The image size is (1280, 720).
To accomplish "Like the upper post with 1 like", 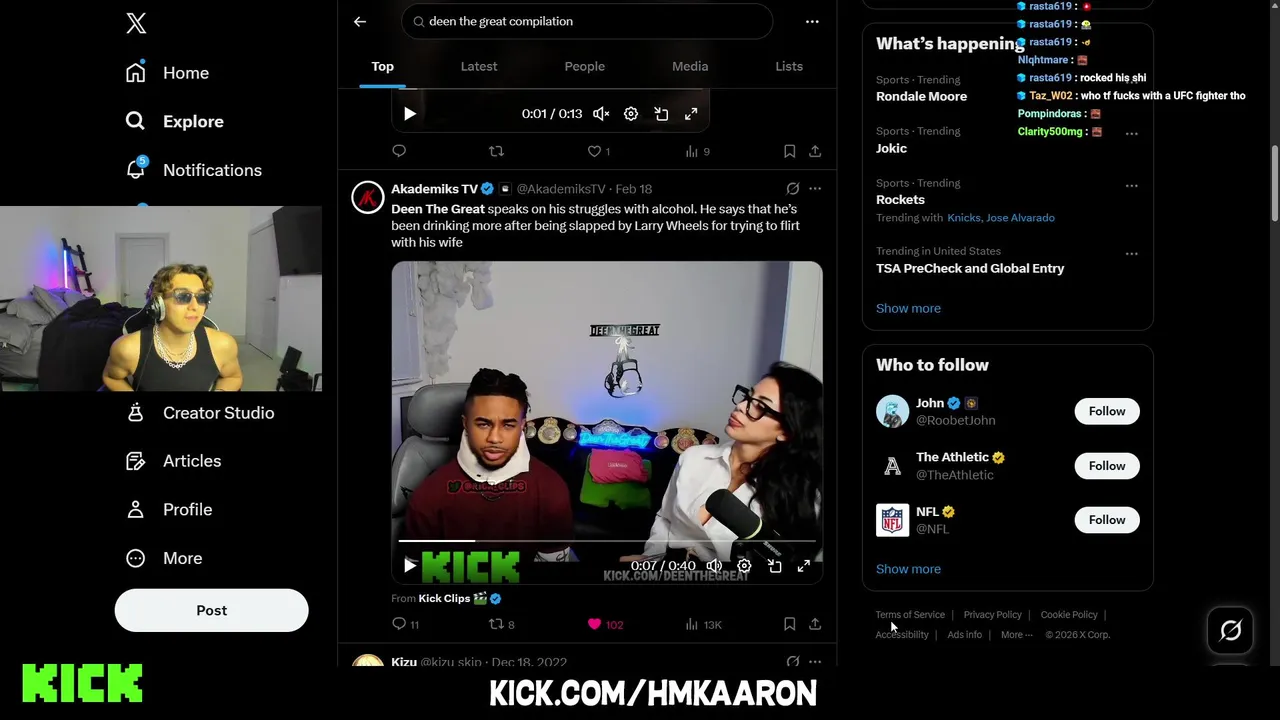I will click(x=598, y=151).
